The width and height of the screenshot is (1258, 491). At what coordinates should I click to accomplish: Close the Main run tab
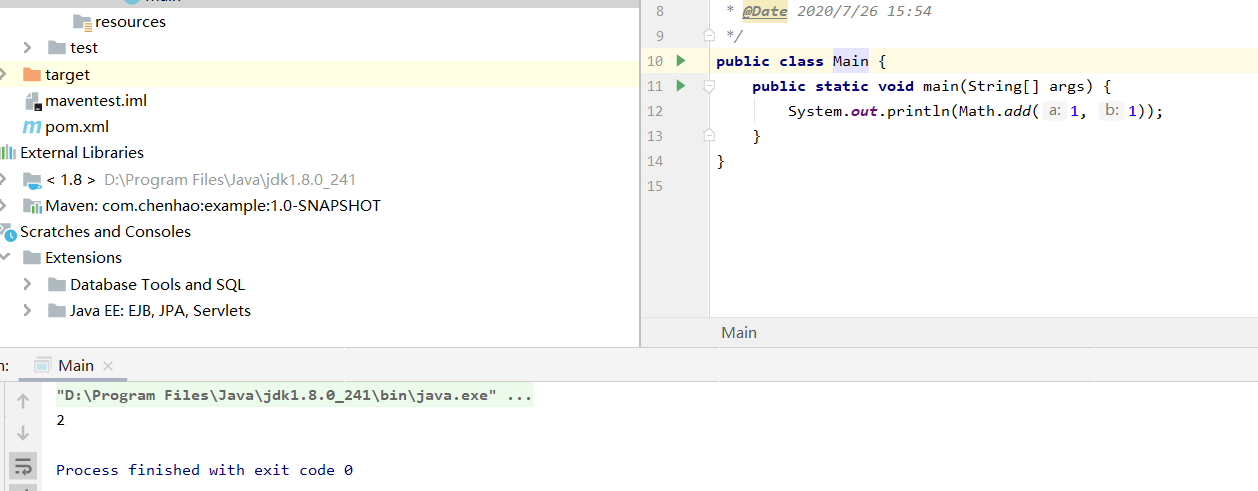point(108,366)
